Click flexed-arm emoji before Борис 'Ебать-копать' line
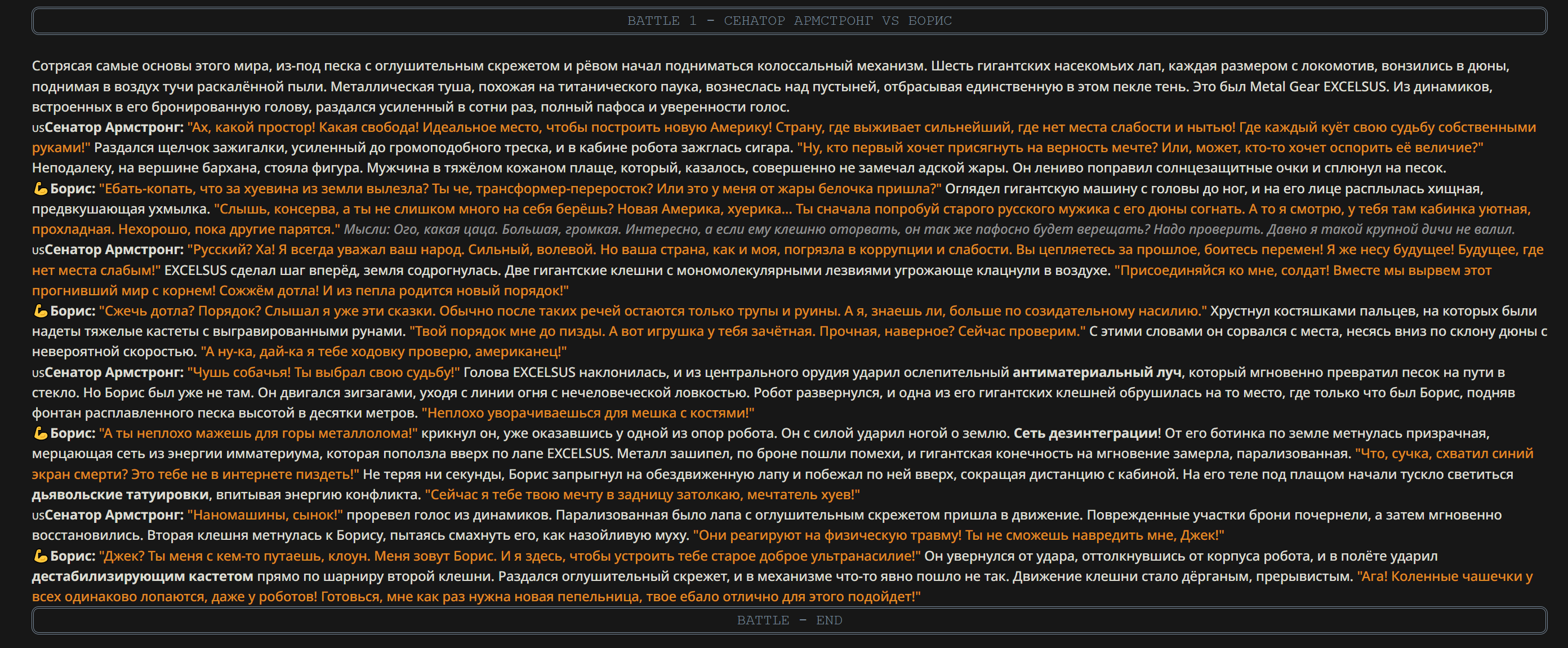1568x648 pixels. [x=40, y=189]
